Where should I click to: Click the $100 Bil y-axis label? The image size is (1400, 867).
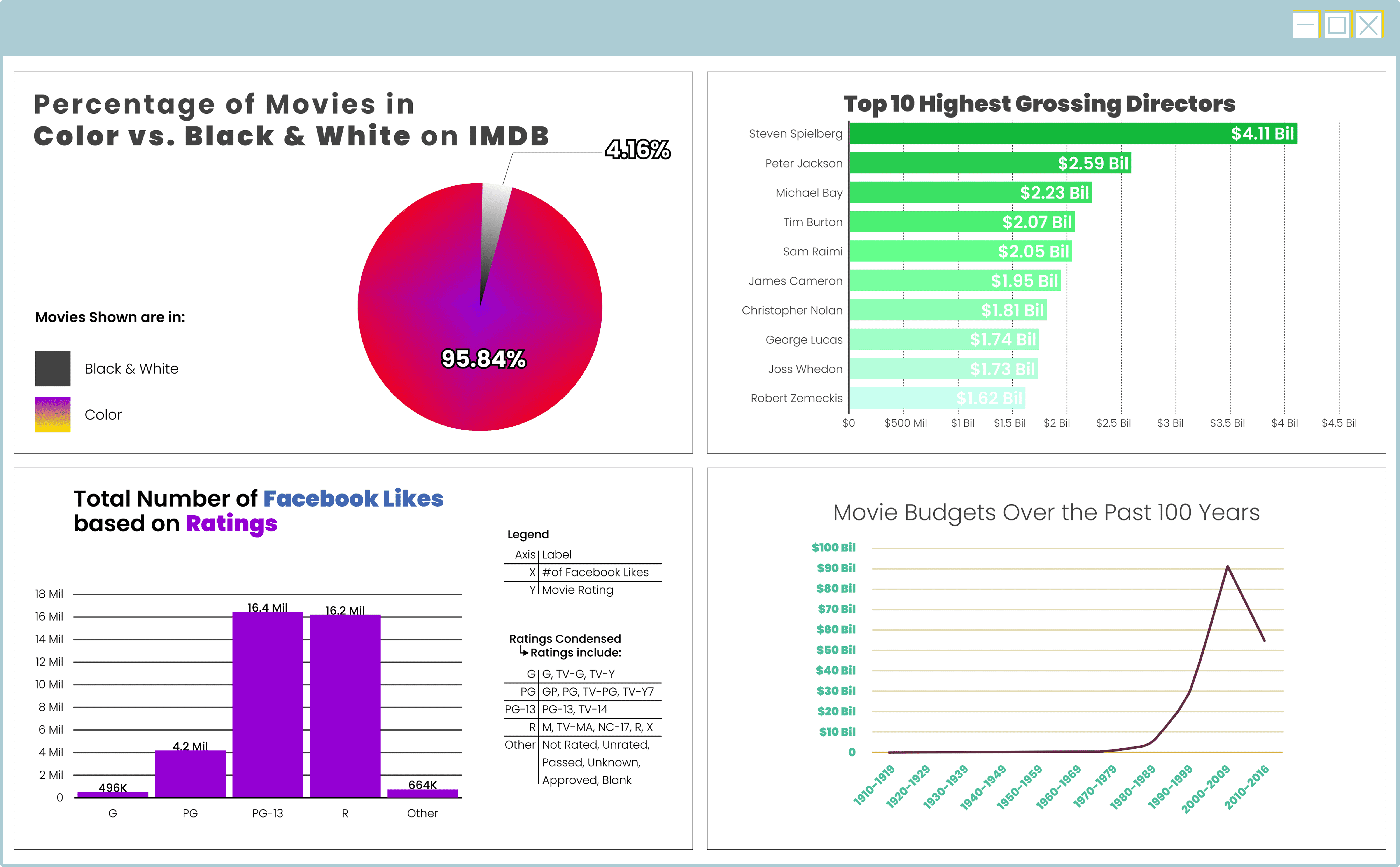tap(833, 548)
